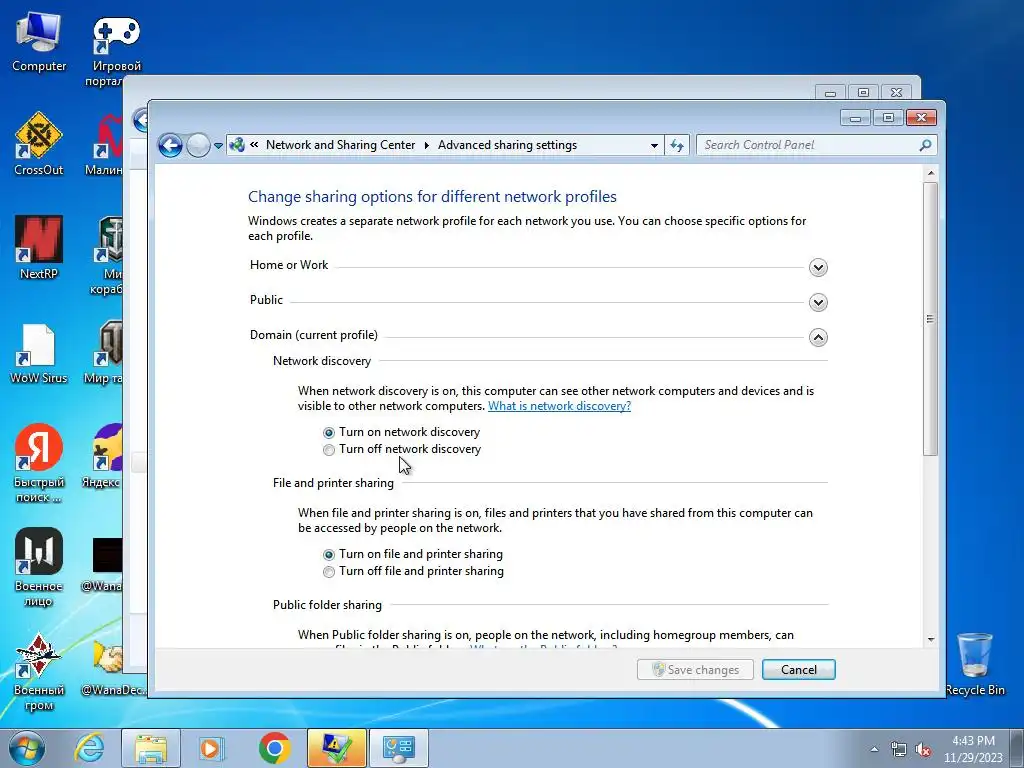
Task: Click the Control Panel address bar icon
Action: (x=238, y=145)
